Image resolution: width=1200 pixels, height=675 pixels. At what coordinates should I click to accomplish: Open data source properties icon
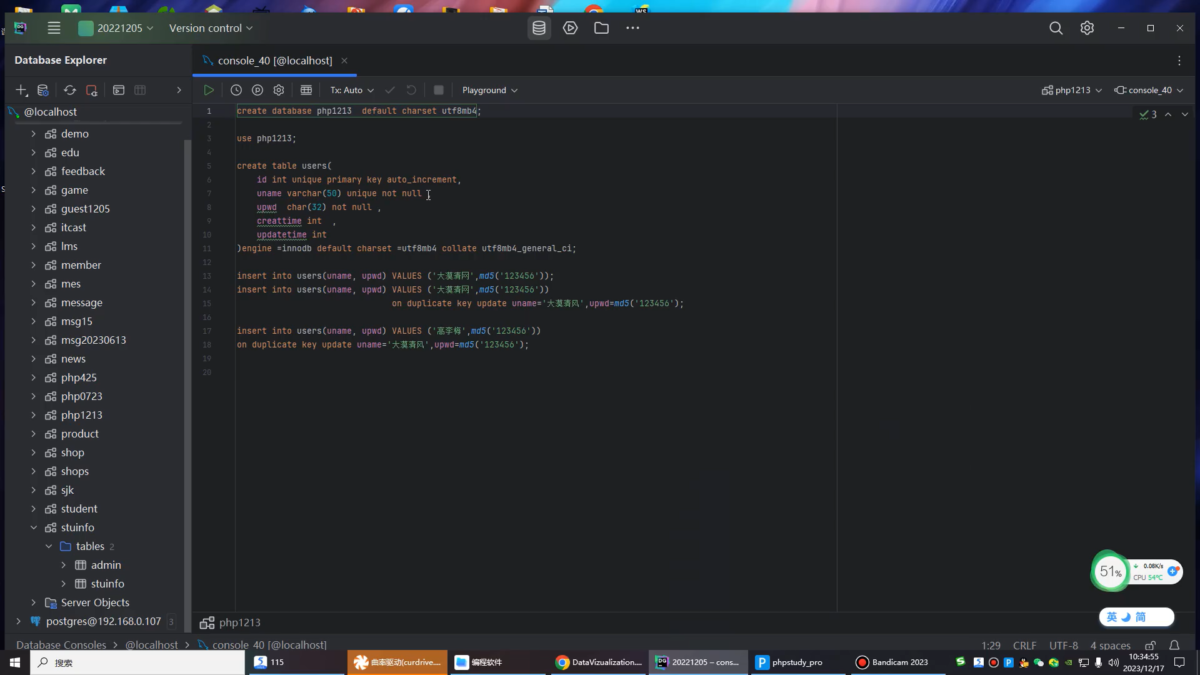(x=43, y=90)
